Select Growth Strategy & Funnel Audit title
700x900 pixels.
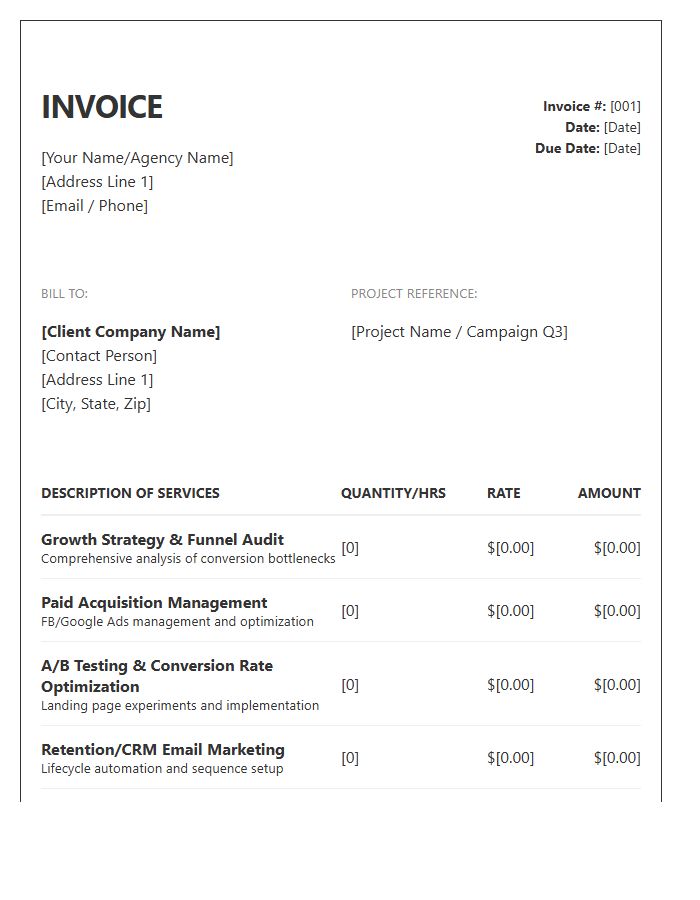[162, 540]
